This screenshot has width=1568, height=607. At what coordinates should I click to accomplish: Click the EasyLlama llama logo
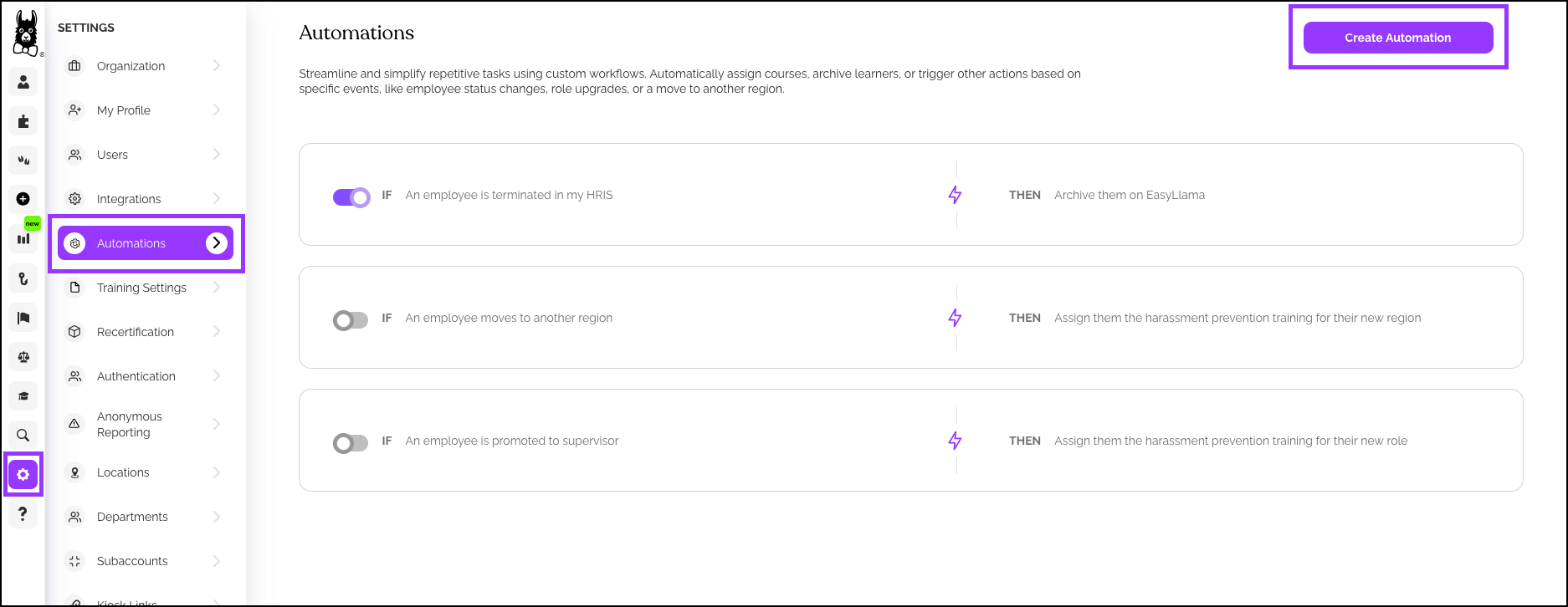click(x=26, y=33)
